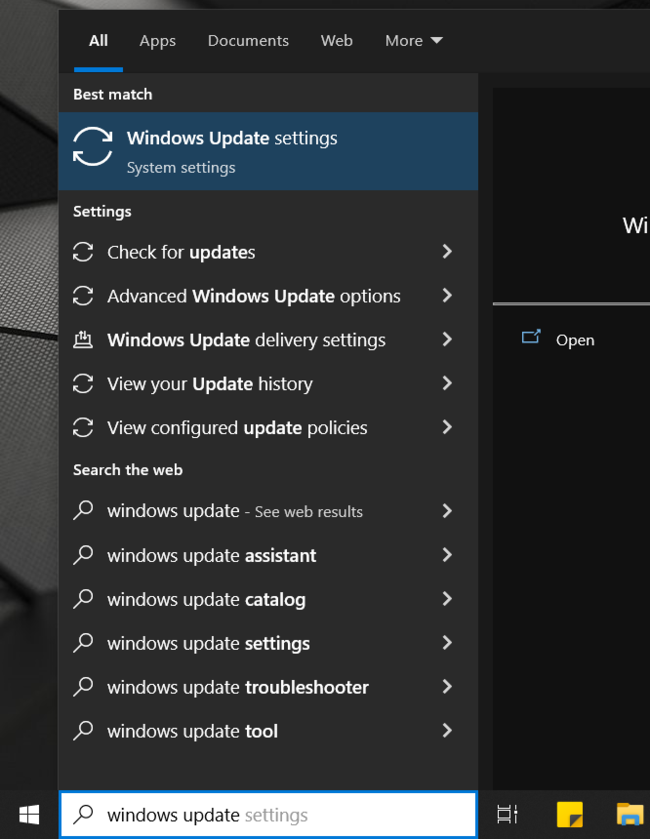
Task: Expand windows update settings web suggestion arrow
Action: (447, 643)
